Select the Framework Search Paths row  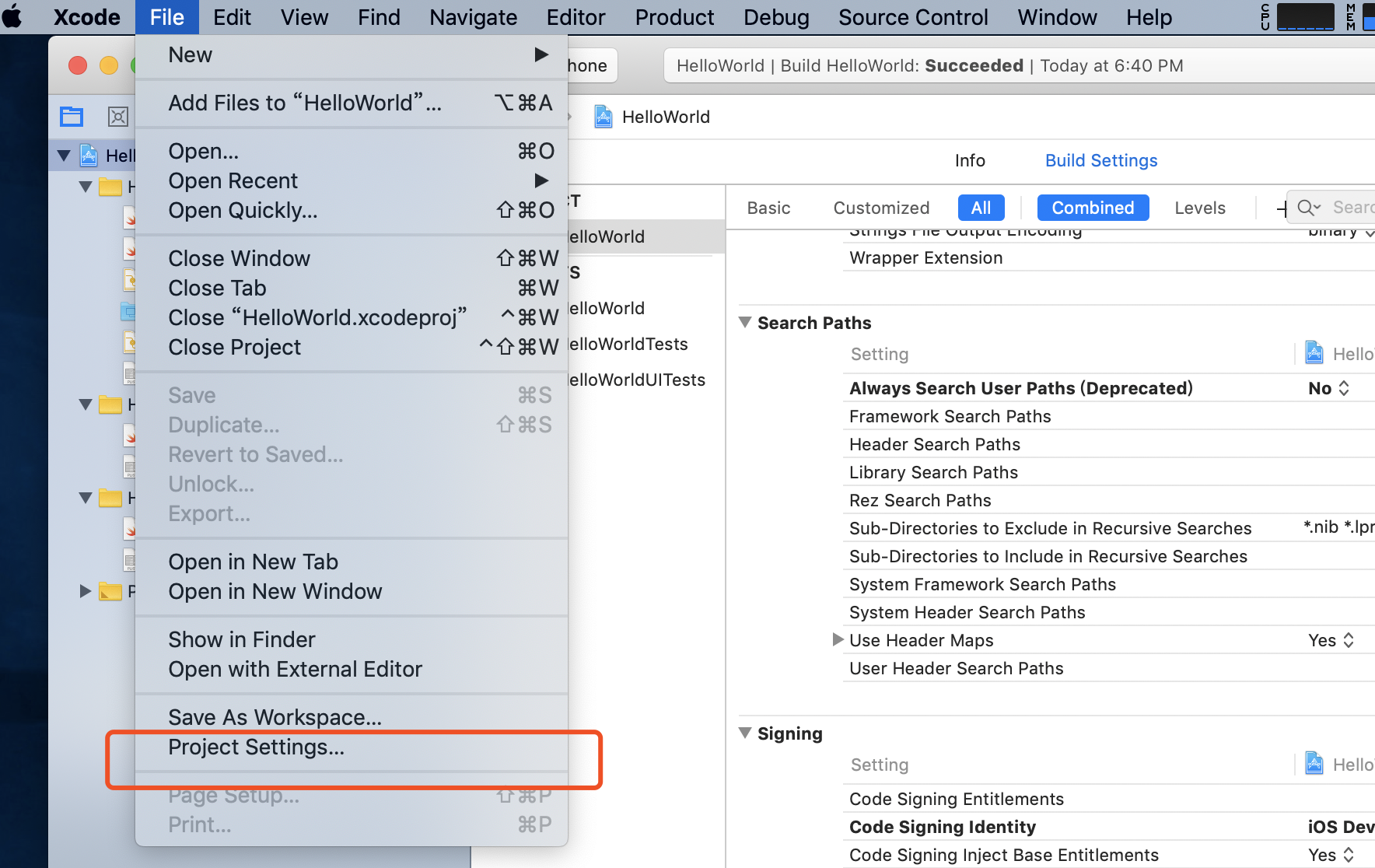(1108, 416)
